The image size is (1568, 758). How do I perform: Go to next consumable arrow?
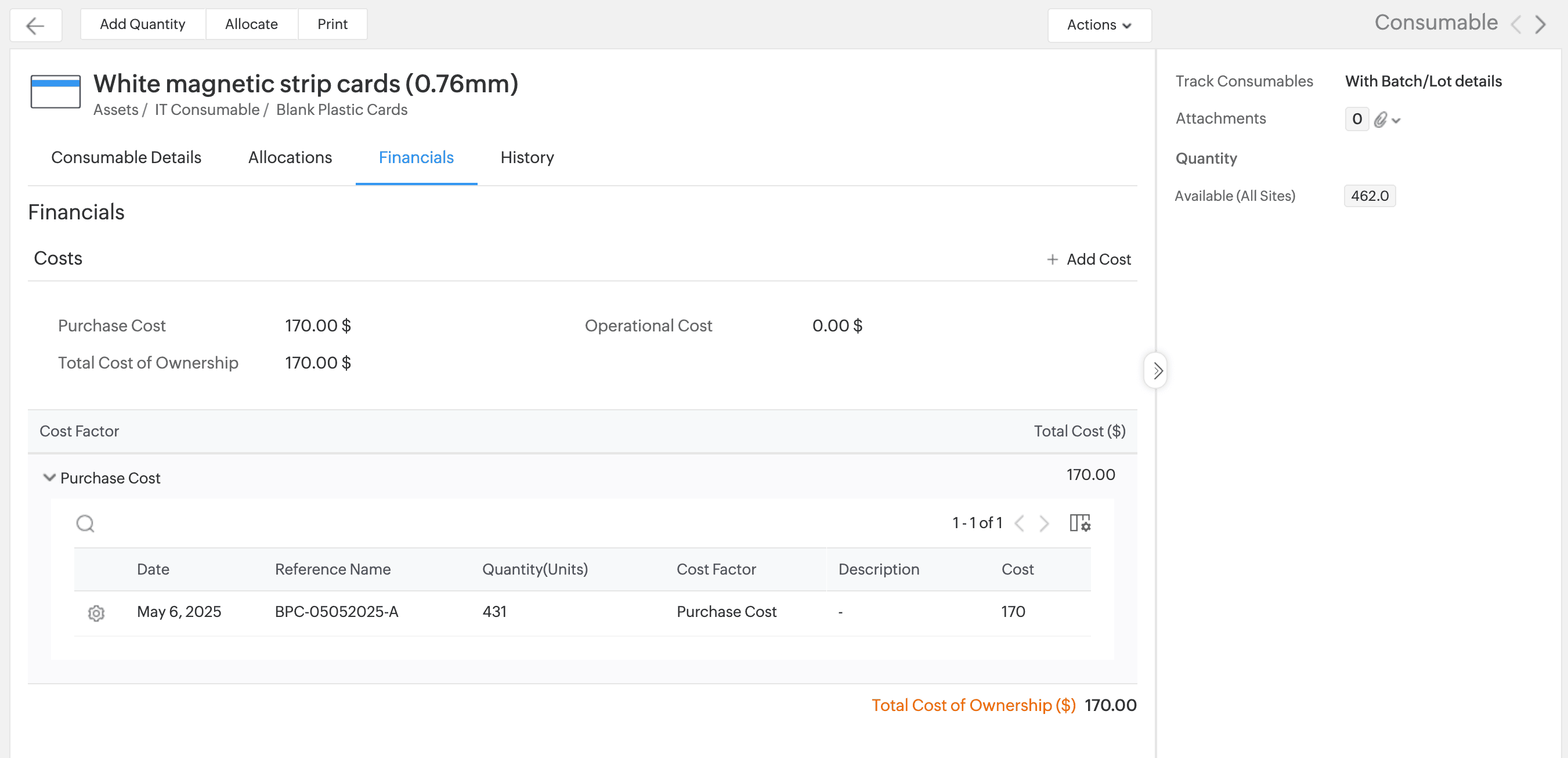point(1541,24)
